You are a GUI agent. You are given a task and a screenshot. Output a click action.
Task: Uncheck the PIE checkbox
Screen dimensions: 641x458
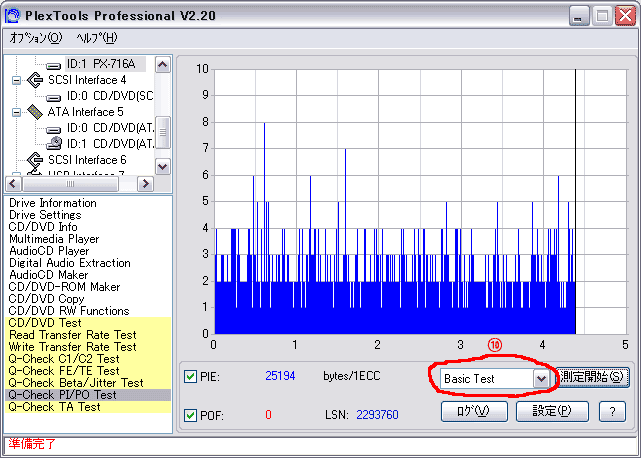(x=190, y=376)
